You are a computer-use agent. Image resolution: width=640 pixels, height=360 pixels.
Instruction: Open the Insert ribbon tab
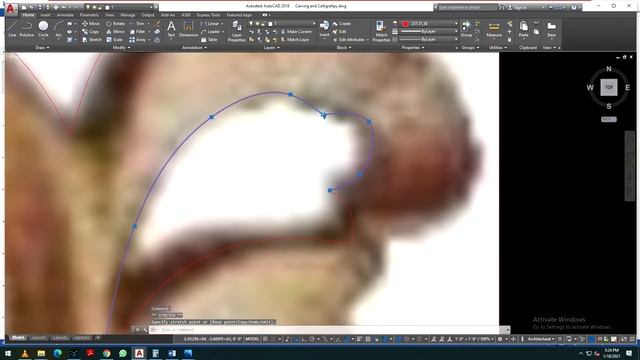[45, 15]
